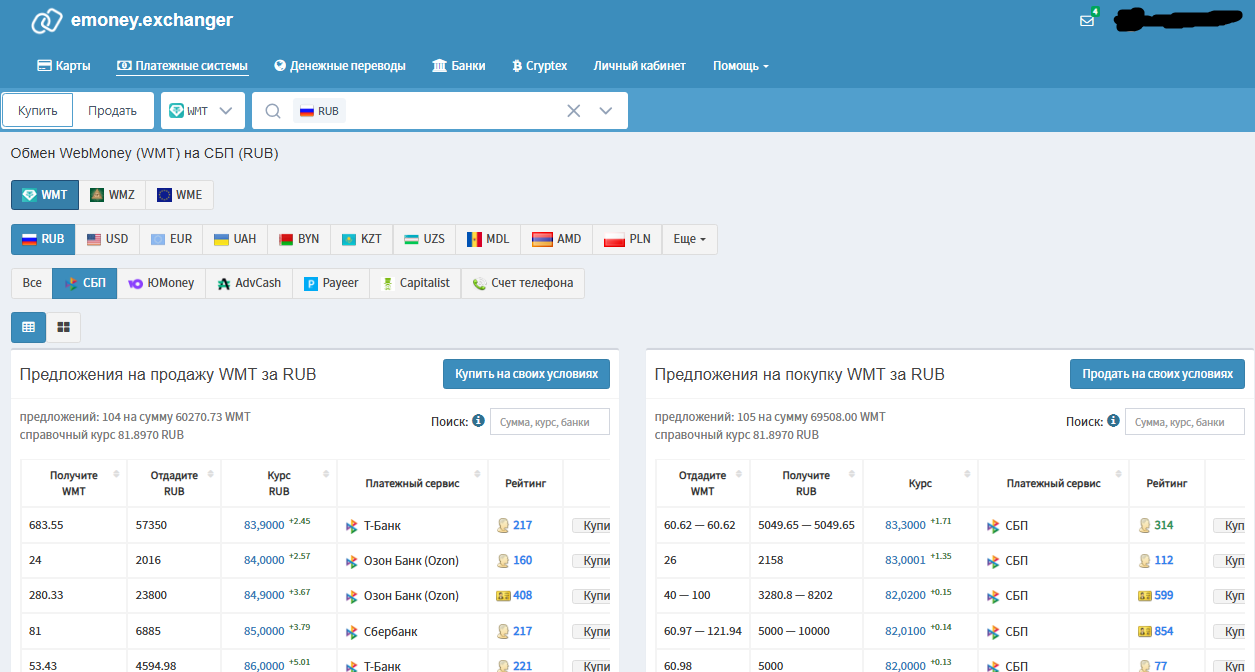Clear the RUB selection with X icon

573,111
